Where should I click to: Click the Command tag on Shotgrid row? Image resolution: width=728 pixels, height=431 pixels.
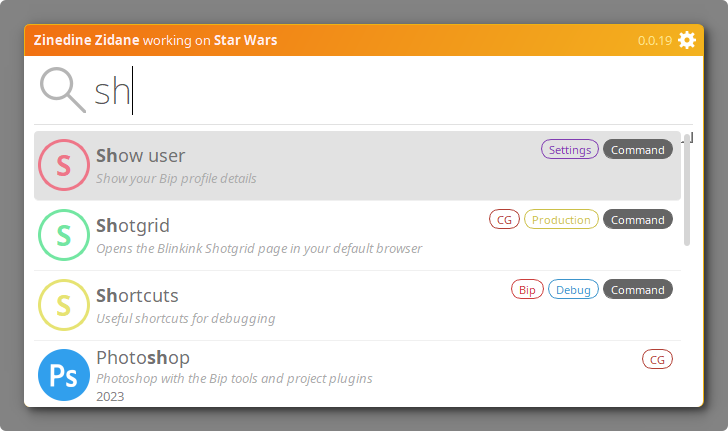637,220
